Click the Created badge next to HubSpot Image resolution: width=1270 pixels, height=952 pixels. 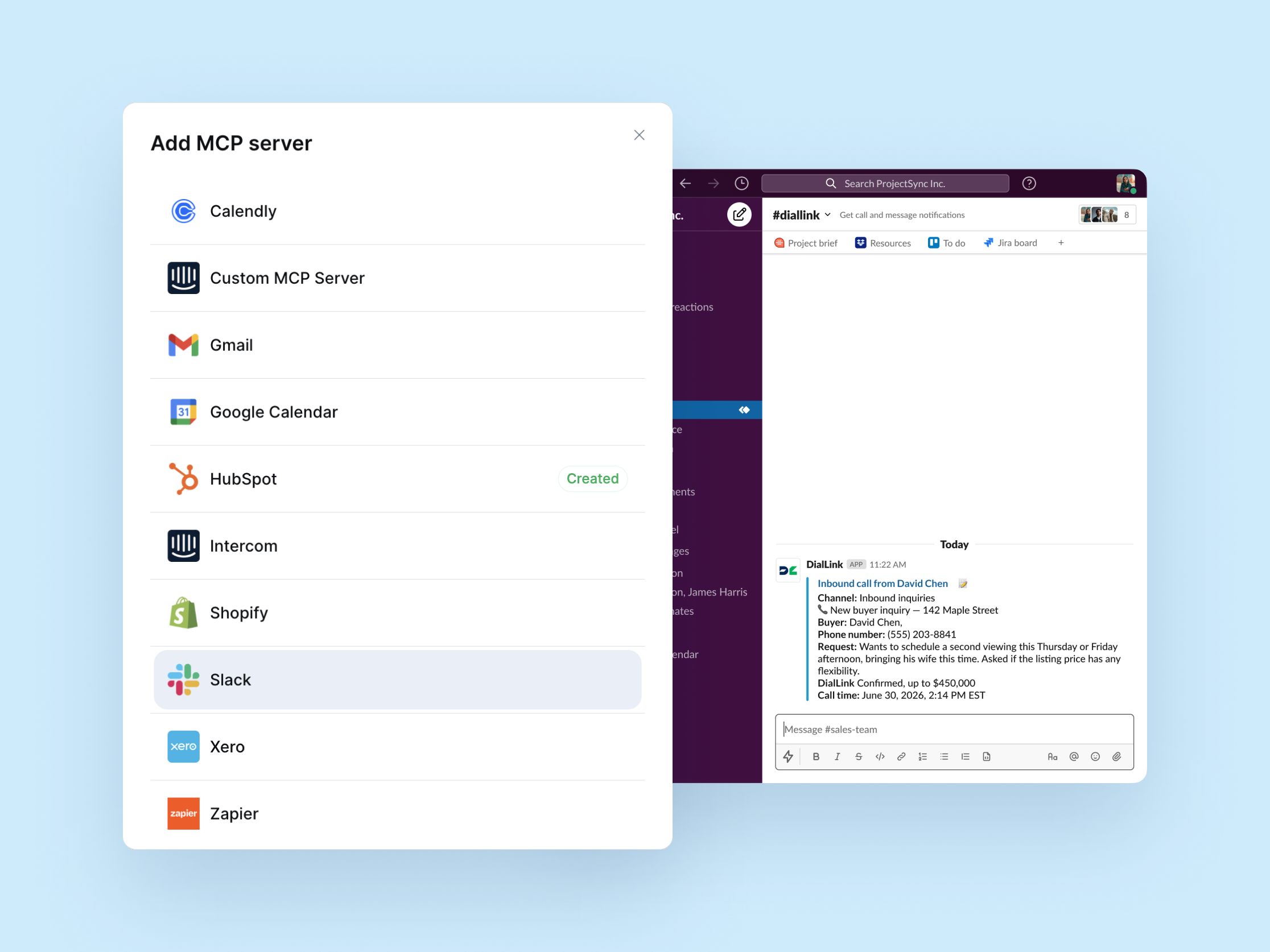coord(592,479)
